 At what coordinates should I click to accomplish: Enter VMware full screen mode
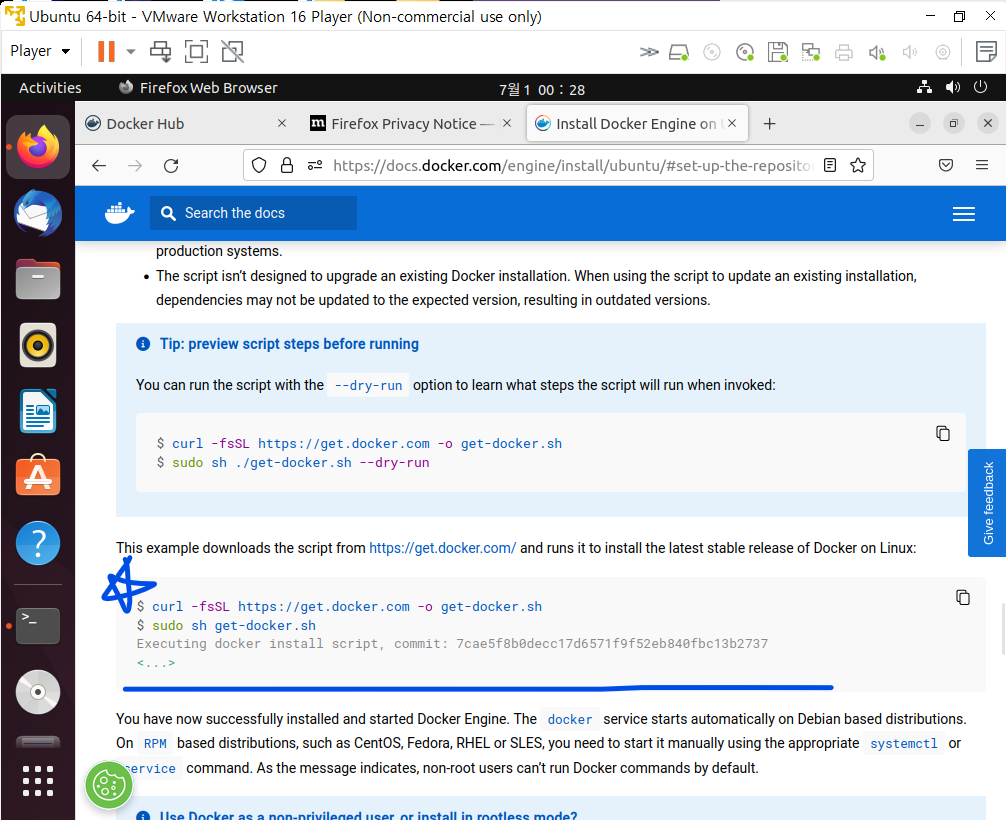(x=196, y=51)
